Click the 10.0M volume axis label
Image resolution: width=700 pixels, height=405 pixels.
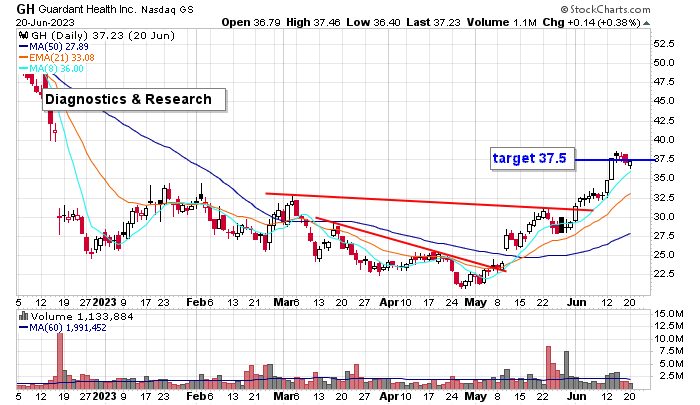coord(668,339)
